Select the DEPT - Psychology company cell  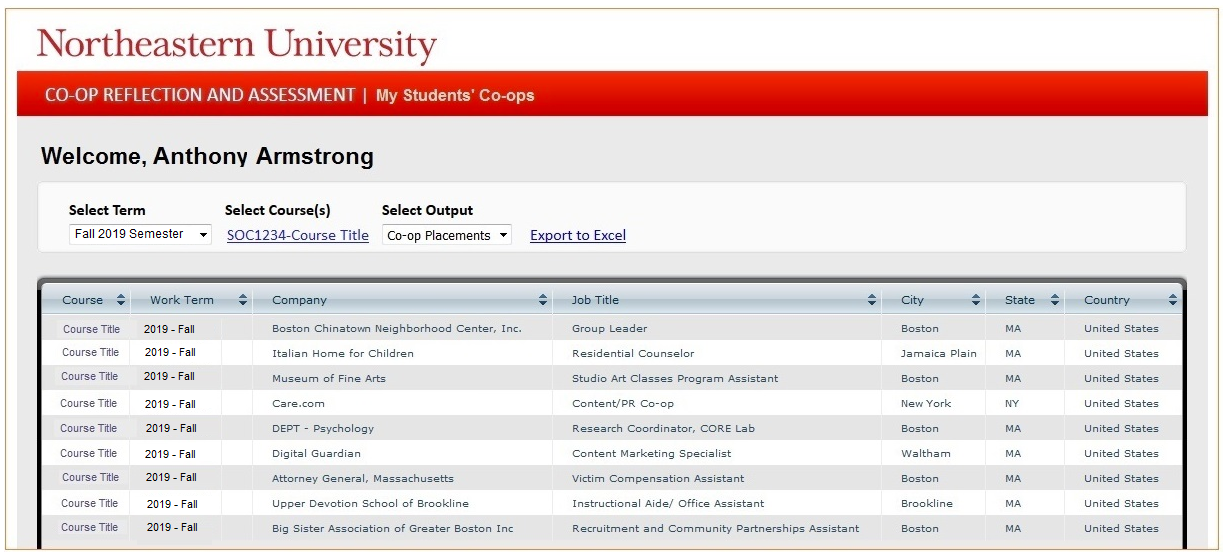[x=323, y=428]
